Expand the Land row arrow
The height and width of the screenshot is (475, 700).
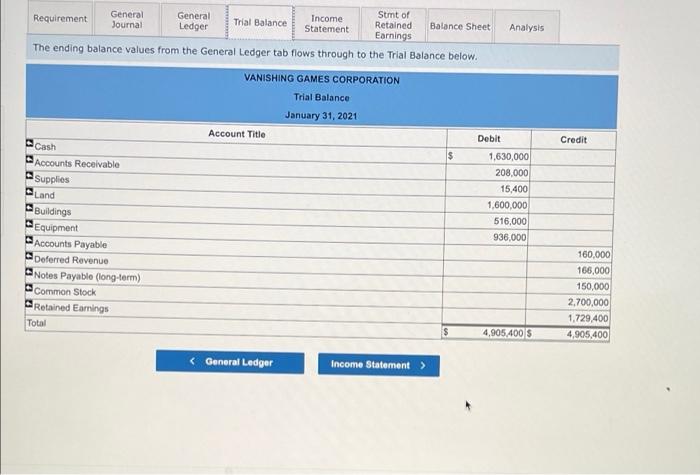pos(29,192)
